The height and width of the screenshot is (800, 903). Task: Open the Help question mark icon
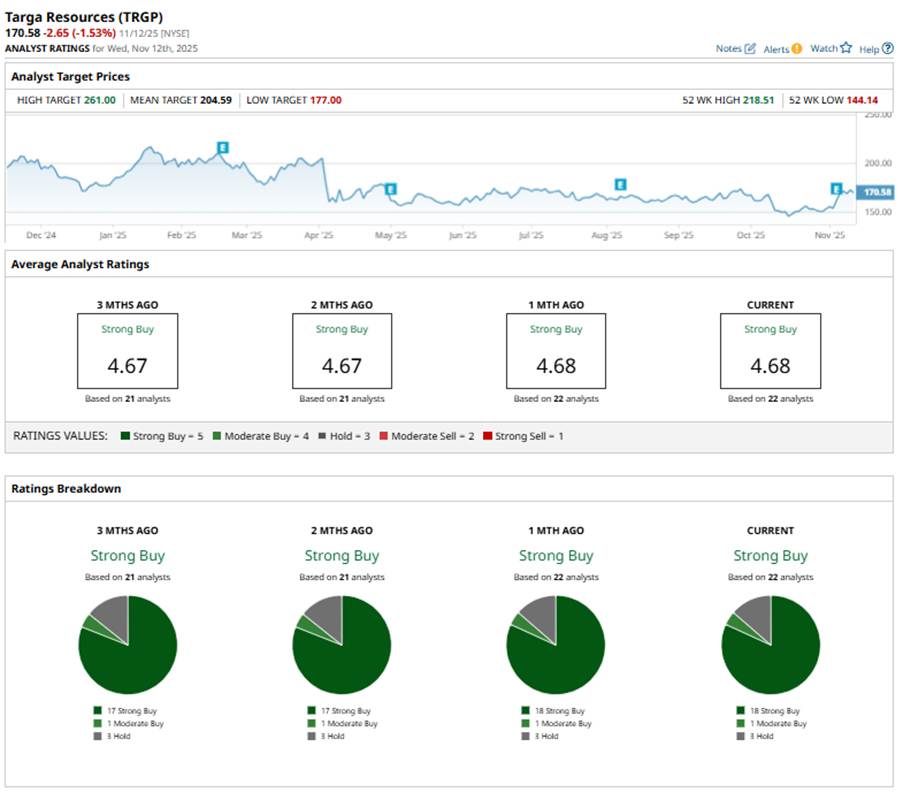[x=888, y=48]
